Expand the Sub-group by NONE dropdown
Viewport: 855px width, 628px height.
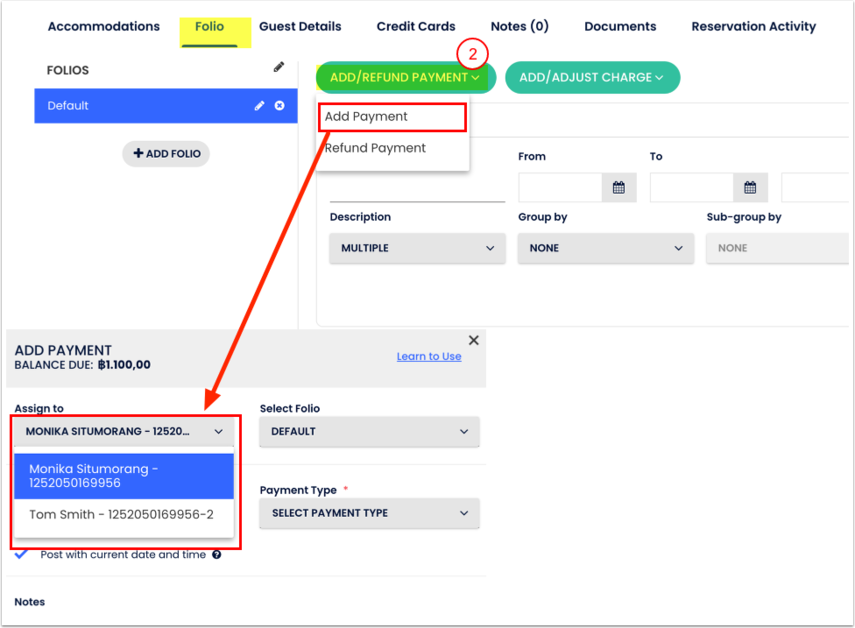778,249
